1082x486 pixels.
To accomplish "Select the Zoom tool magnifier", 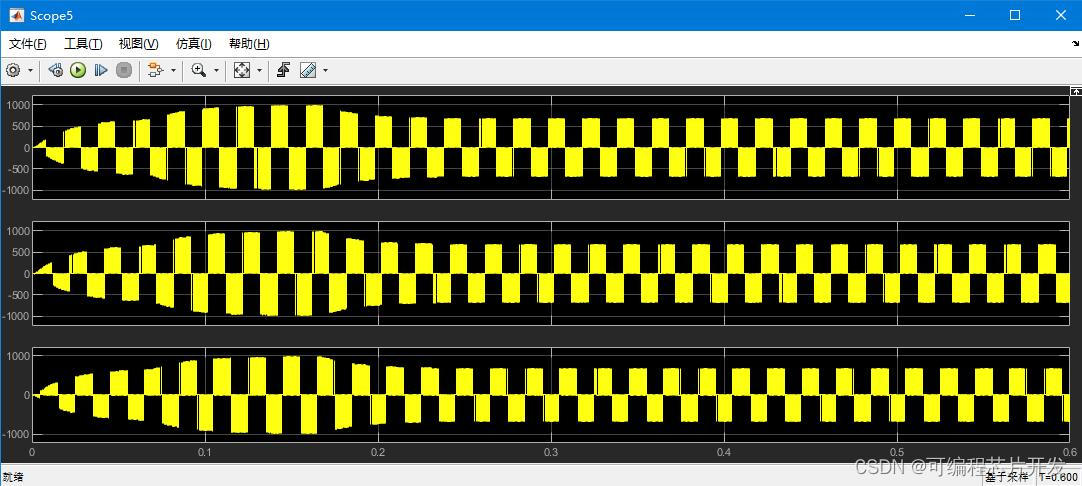I will [198, 70].
